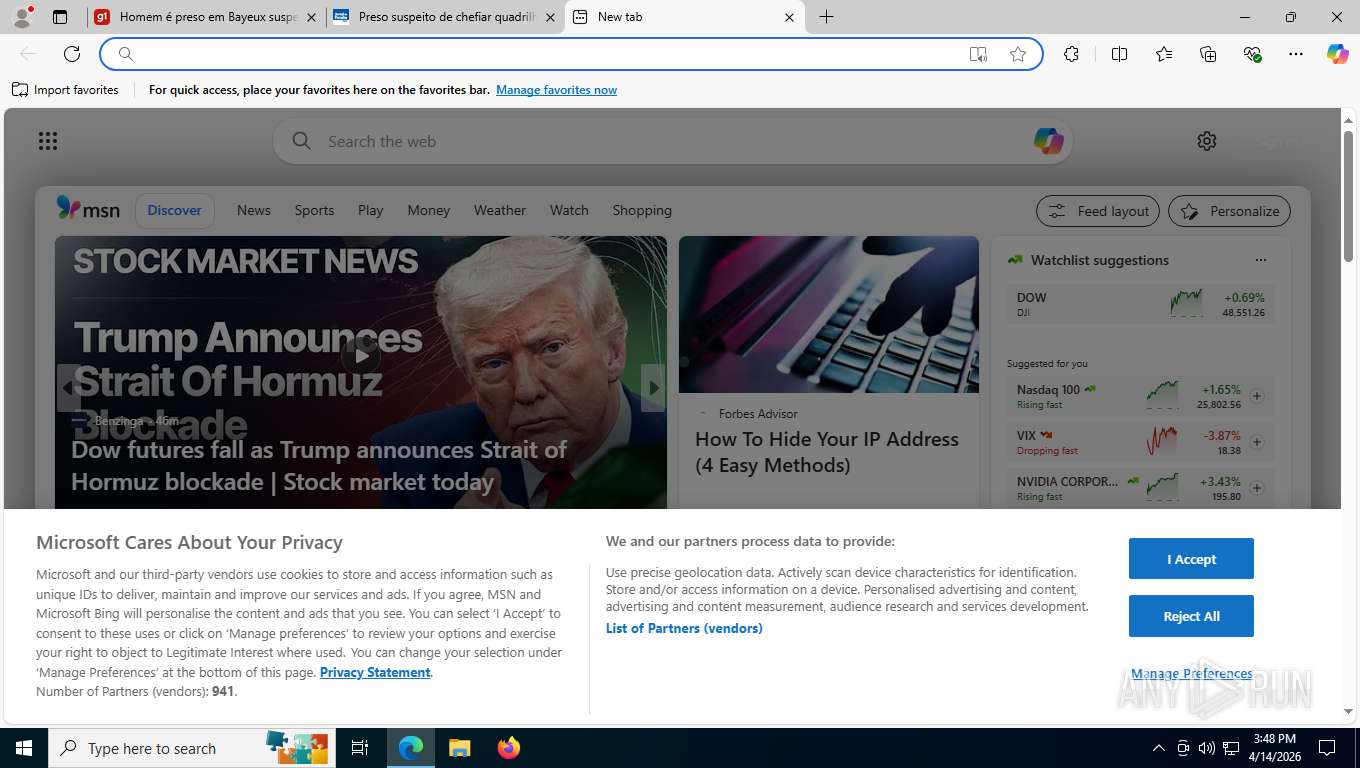Click the msn logo
The height and width of the screenshot is (768, 1360).
click(x=88, y=209)
